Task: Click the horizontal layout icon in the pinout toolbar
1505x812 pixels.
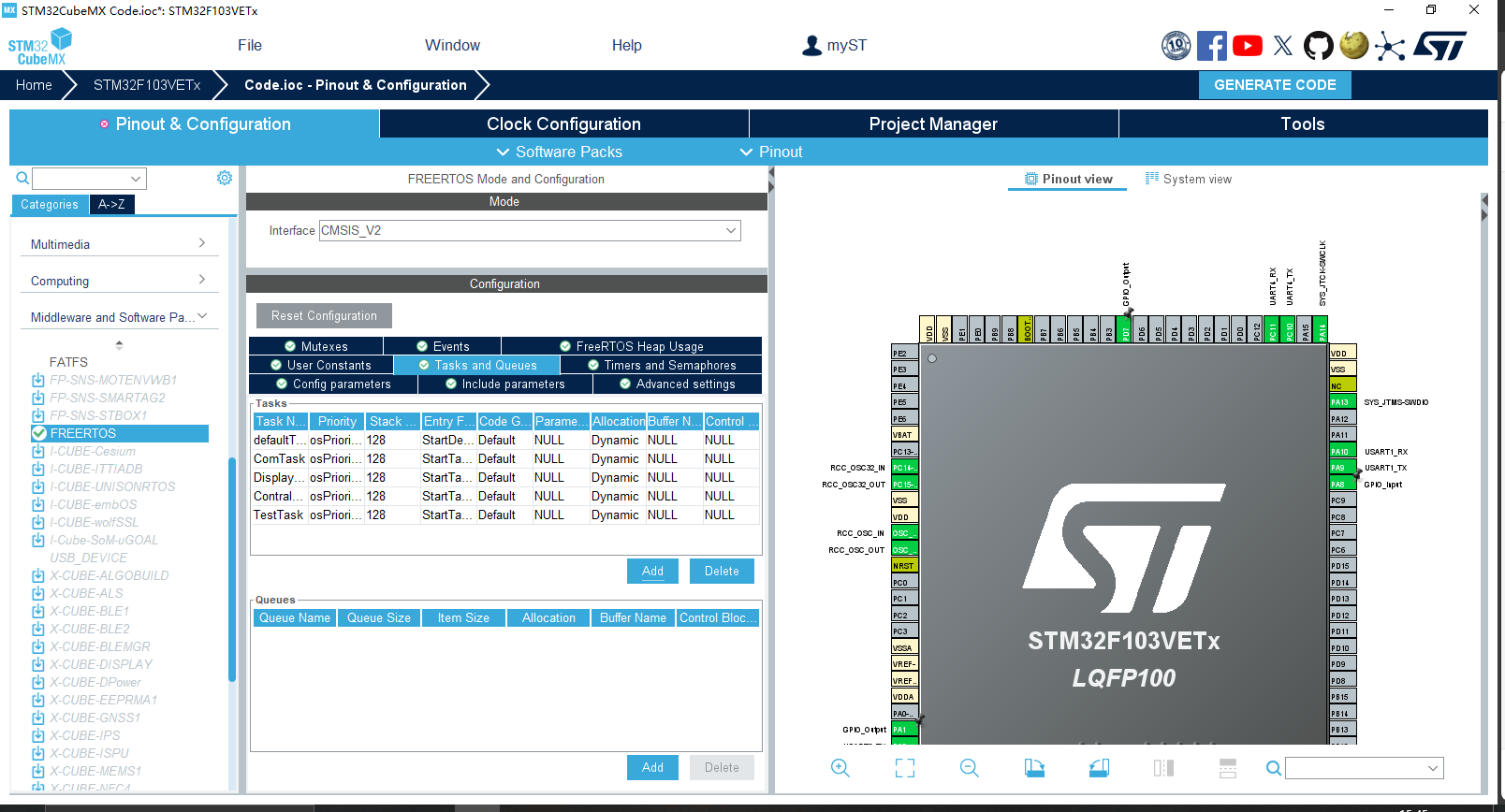Action: (x=1228, y=768)
